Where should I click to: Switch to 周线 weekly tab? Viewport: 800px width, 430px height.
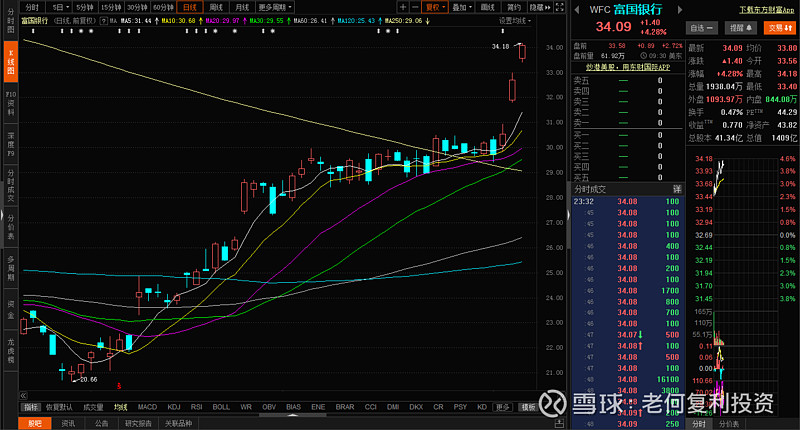(216, 7)
